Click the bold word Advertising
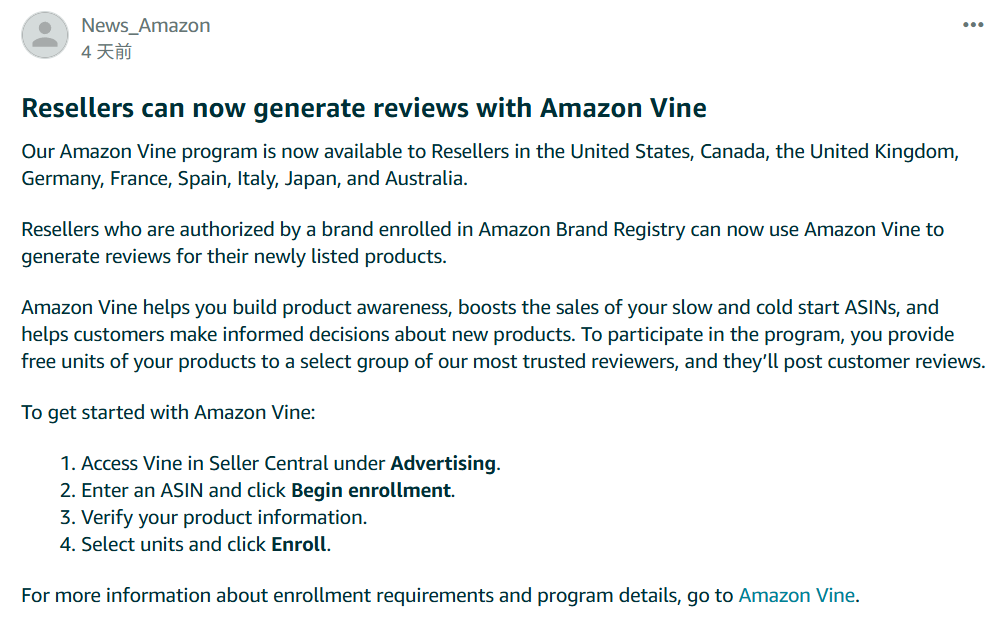This screenshot has height=629, width=1004. point(443,463)
